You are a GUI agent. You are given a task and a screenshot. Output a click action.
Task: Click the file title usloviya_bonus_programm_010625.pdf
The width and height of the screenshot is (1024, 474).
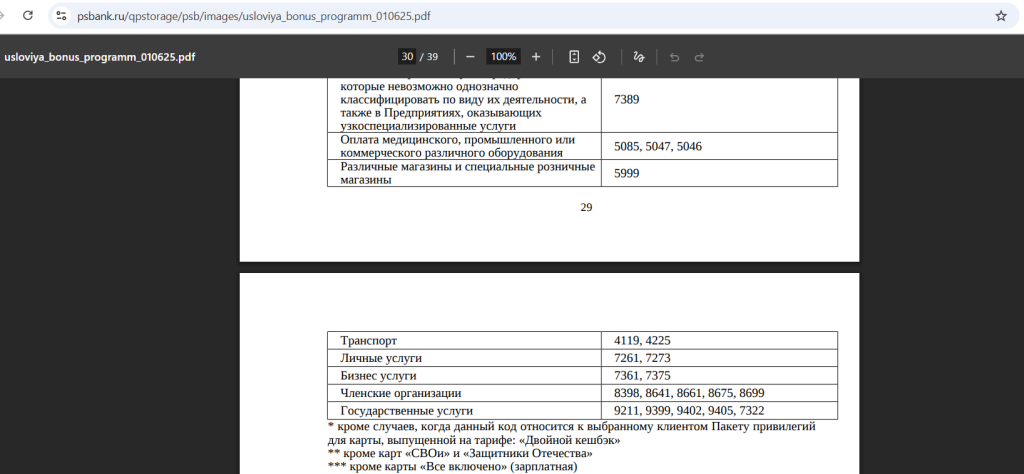tap(99, 57)
